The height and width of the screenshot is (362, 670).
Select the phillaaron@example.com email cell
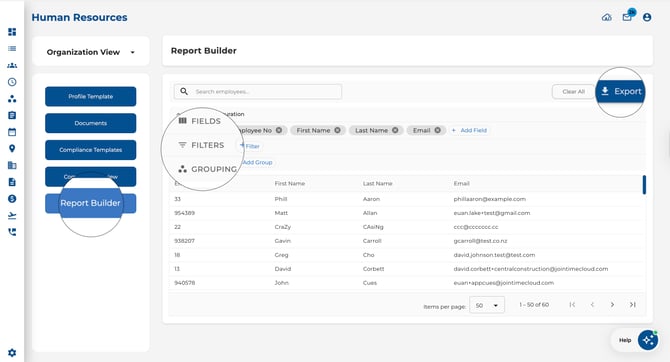[x=490, y=199]
